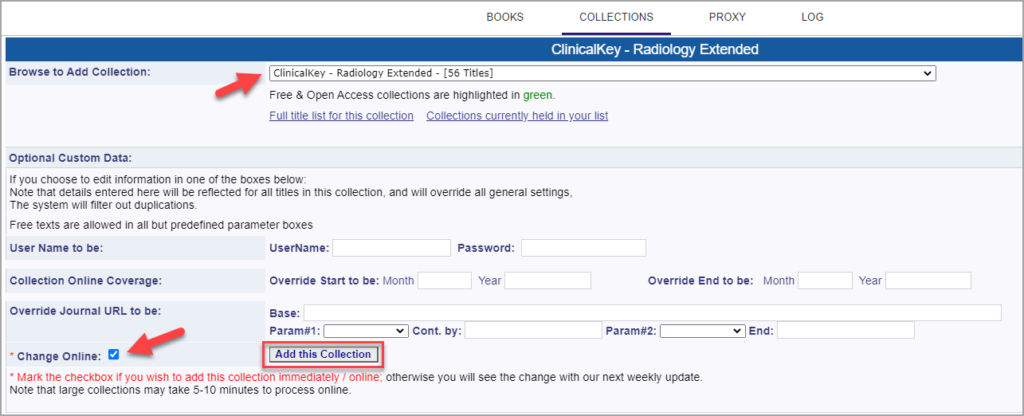
Task: Click the Override End Month field
Action: [825, 281]
